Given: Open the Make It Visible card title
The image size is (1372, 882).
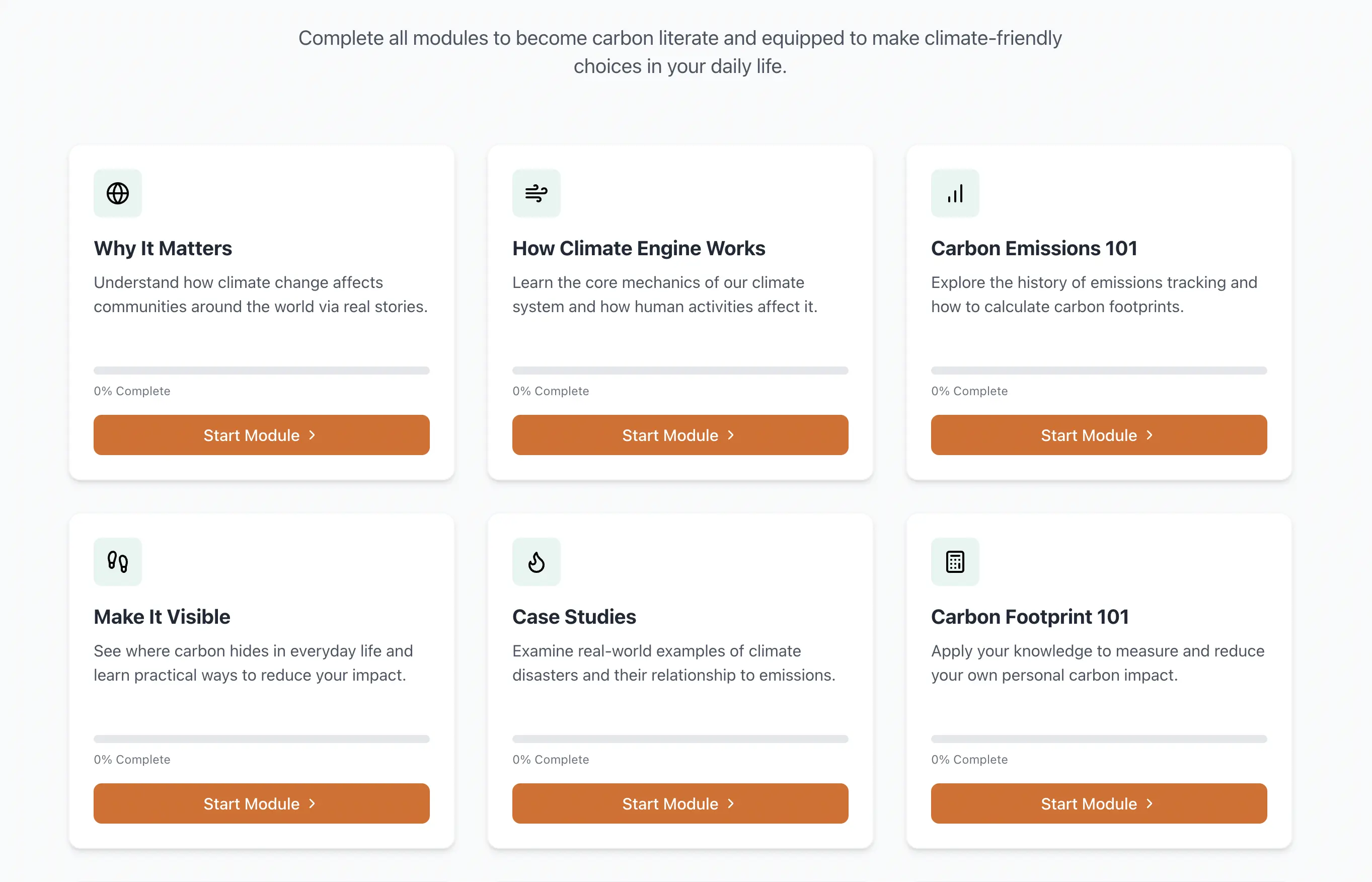Looking at the screenshot, I should 162,617.
